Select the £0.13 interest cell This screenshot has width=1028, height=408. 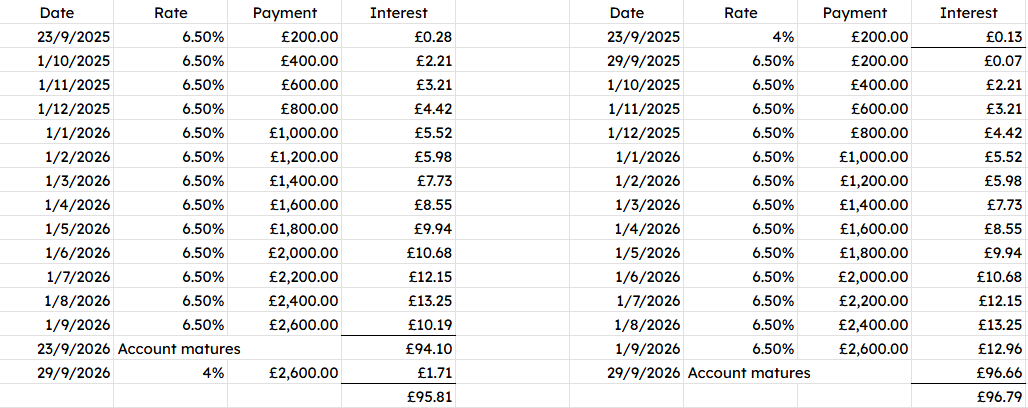[968, 37]
